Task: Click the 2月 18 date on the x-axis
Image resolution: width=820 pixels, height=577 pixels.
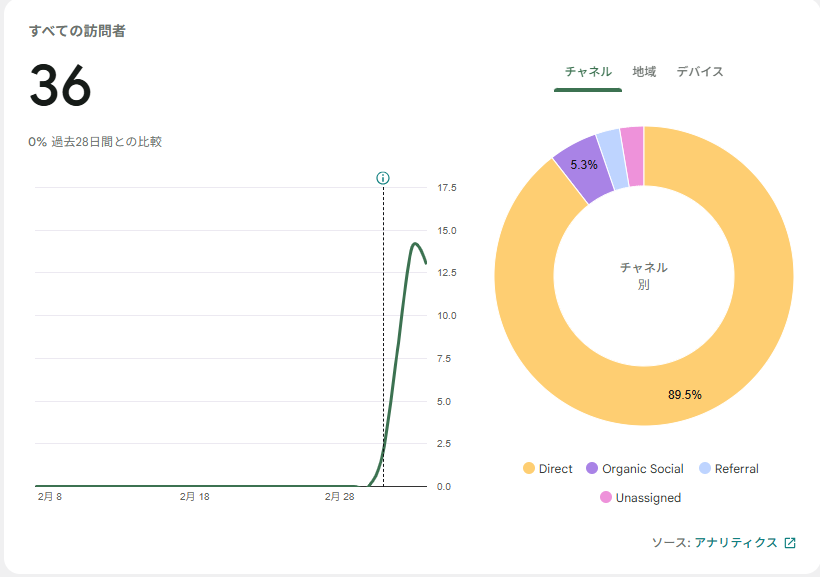Action: pos(195,497)
